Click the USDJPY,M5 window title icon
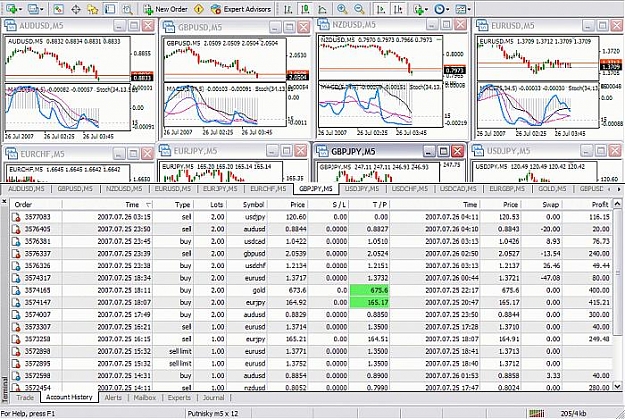625x419 pixels. pos(478,151)
